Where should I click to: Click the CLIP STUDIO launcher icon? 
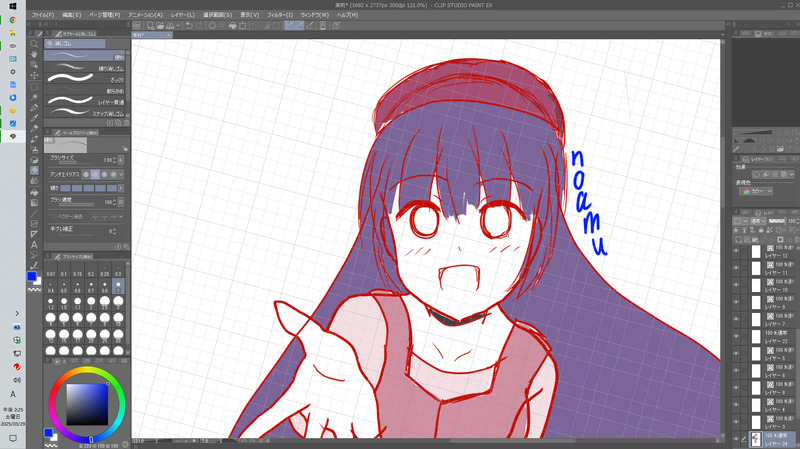137,26
